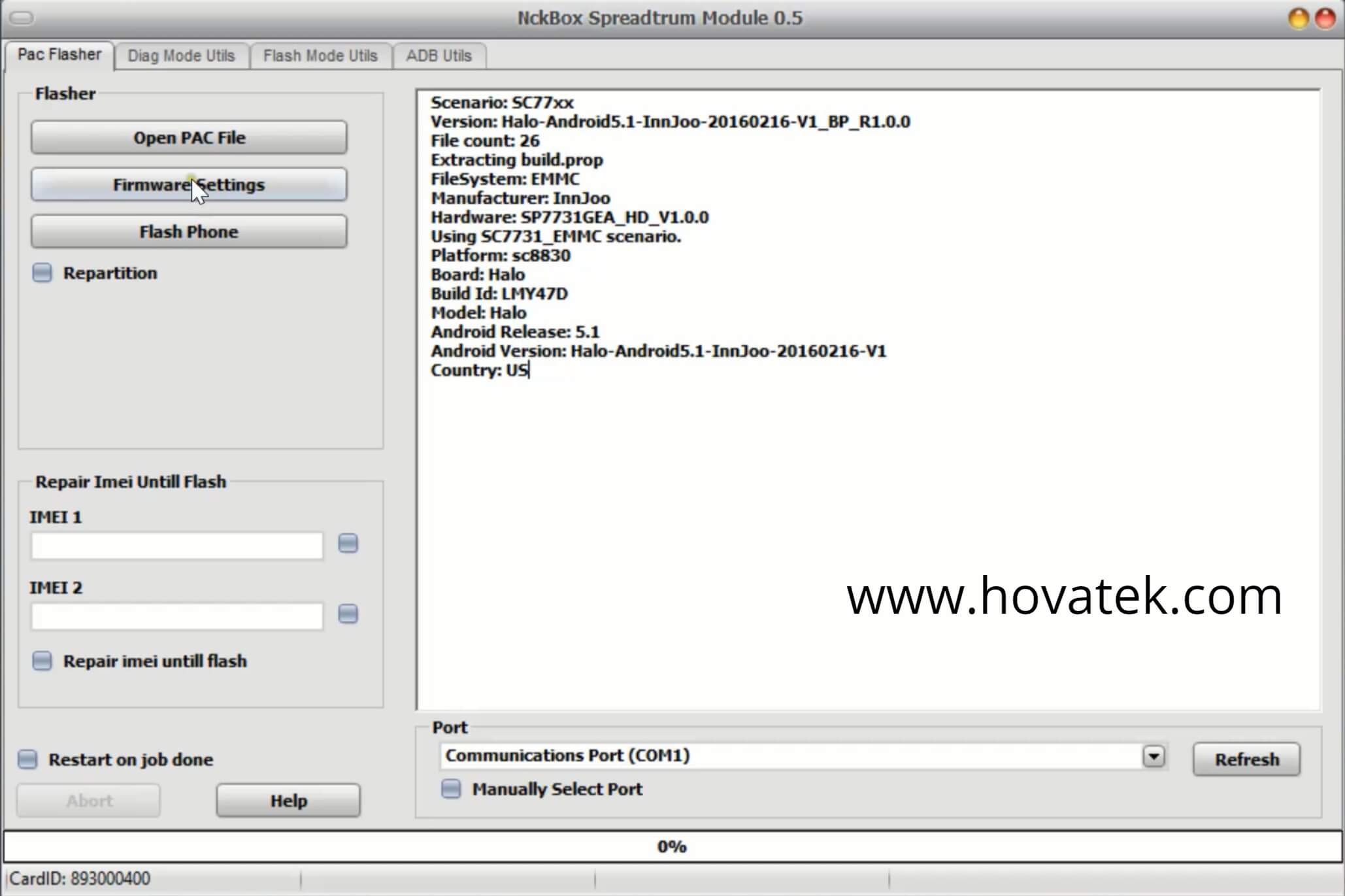
Task: Switch to the ADB Utils tab
Action: (x=439, y=56)
